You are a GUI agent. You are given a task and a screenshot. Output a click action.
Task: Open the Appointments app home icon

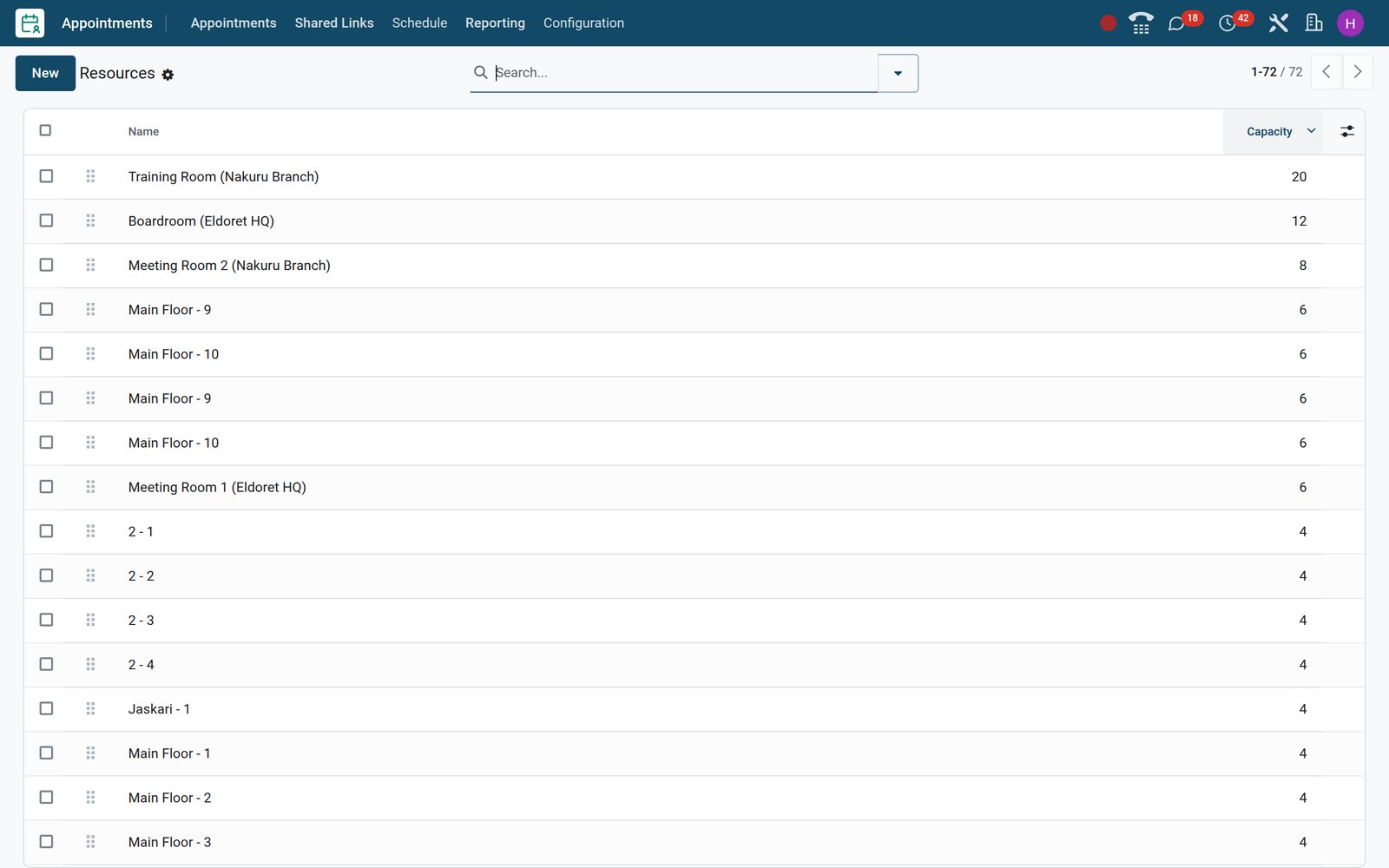[x=30, y=23]
